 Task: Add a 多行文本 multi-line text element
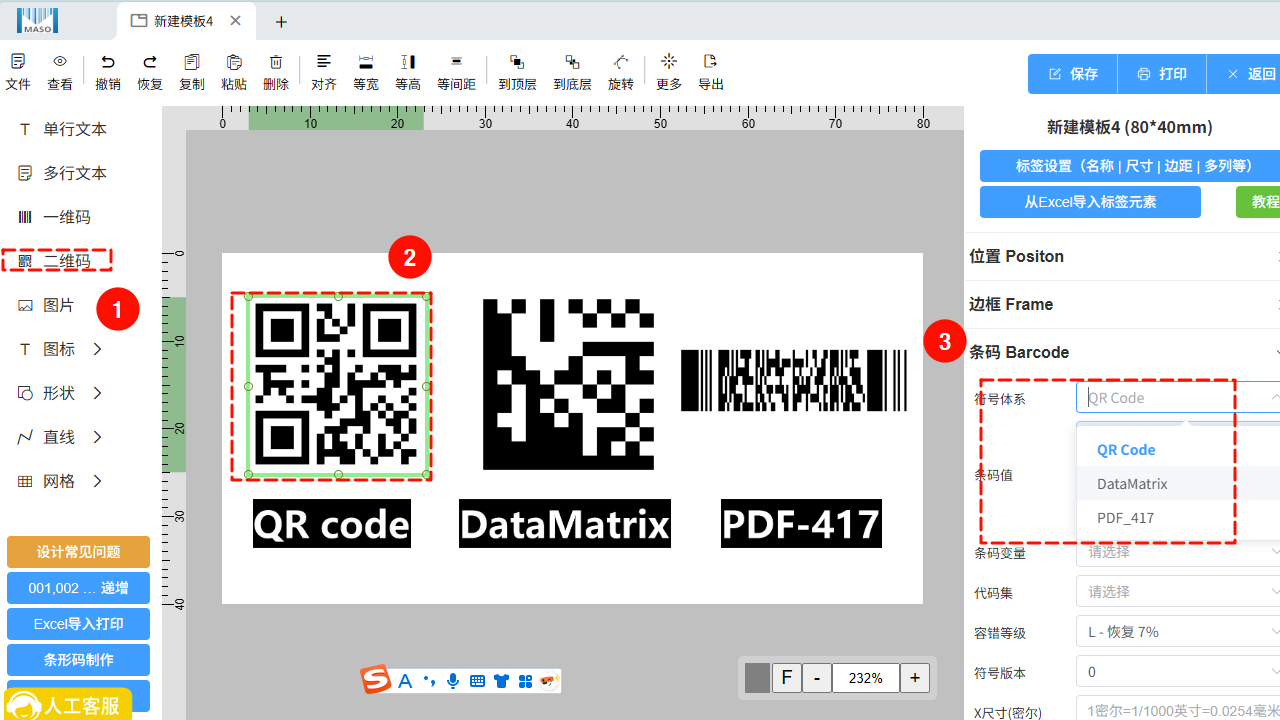point(63,173)
